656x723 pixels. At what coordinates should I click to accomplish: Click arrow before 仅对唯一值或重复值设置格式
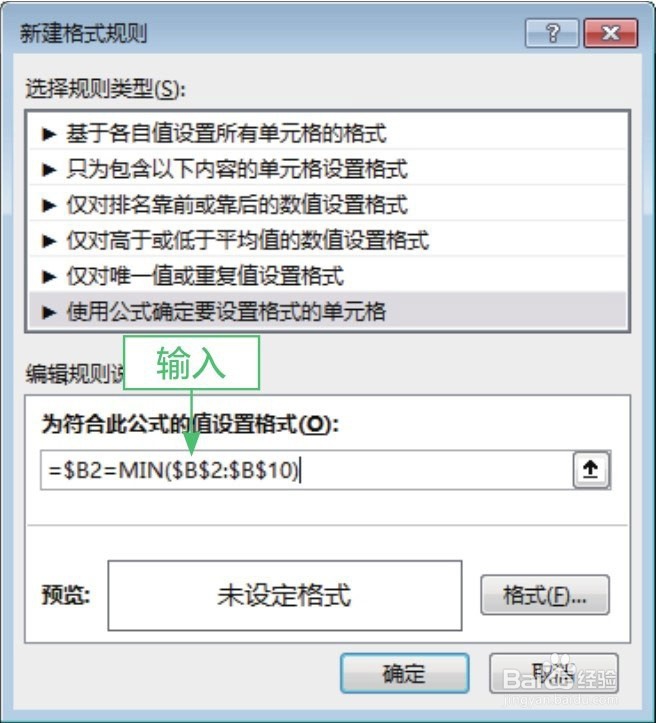point(49,276)
